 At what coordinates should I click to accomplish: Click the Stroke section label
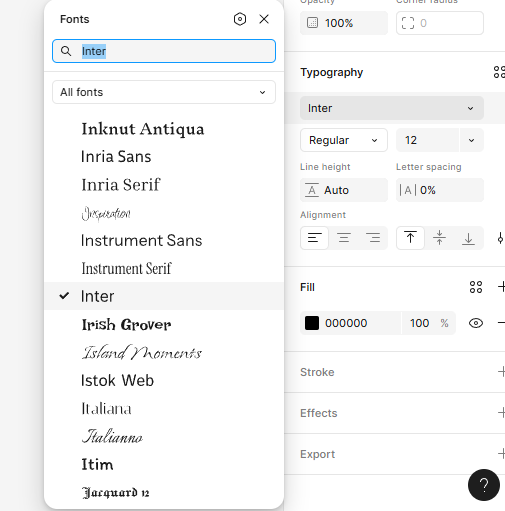point(317,372)
